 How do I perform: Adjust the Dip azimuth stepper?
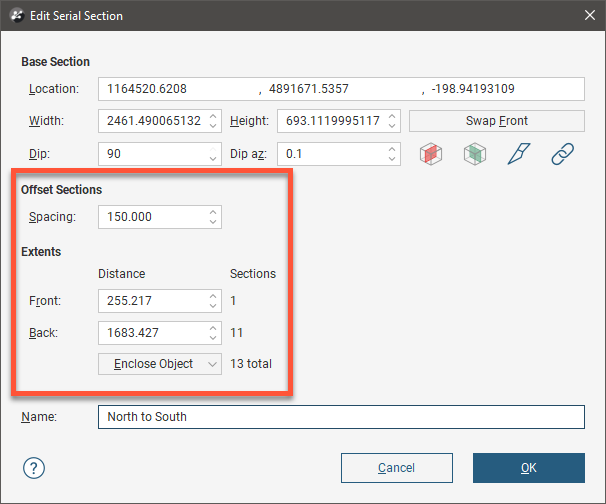392,155
